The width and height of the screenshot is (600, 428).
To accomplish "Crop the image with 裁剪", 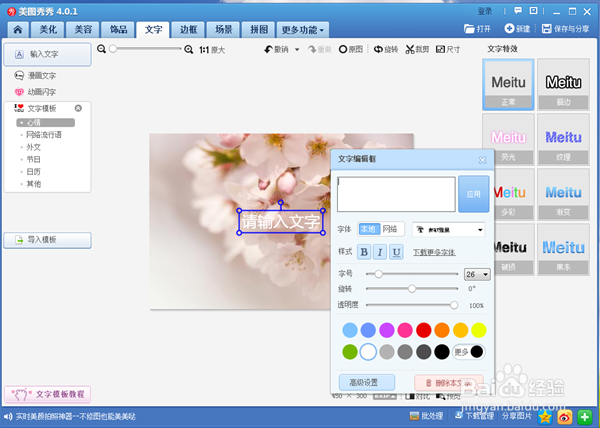I will (x=417, y=49).
